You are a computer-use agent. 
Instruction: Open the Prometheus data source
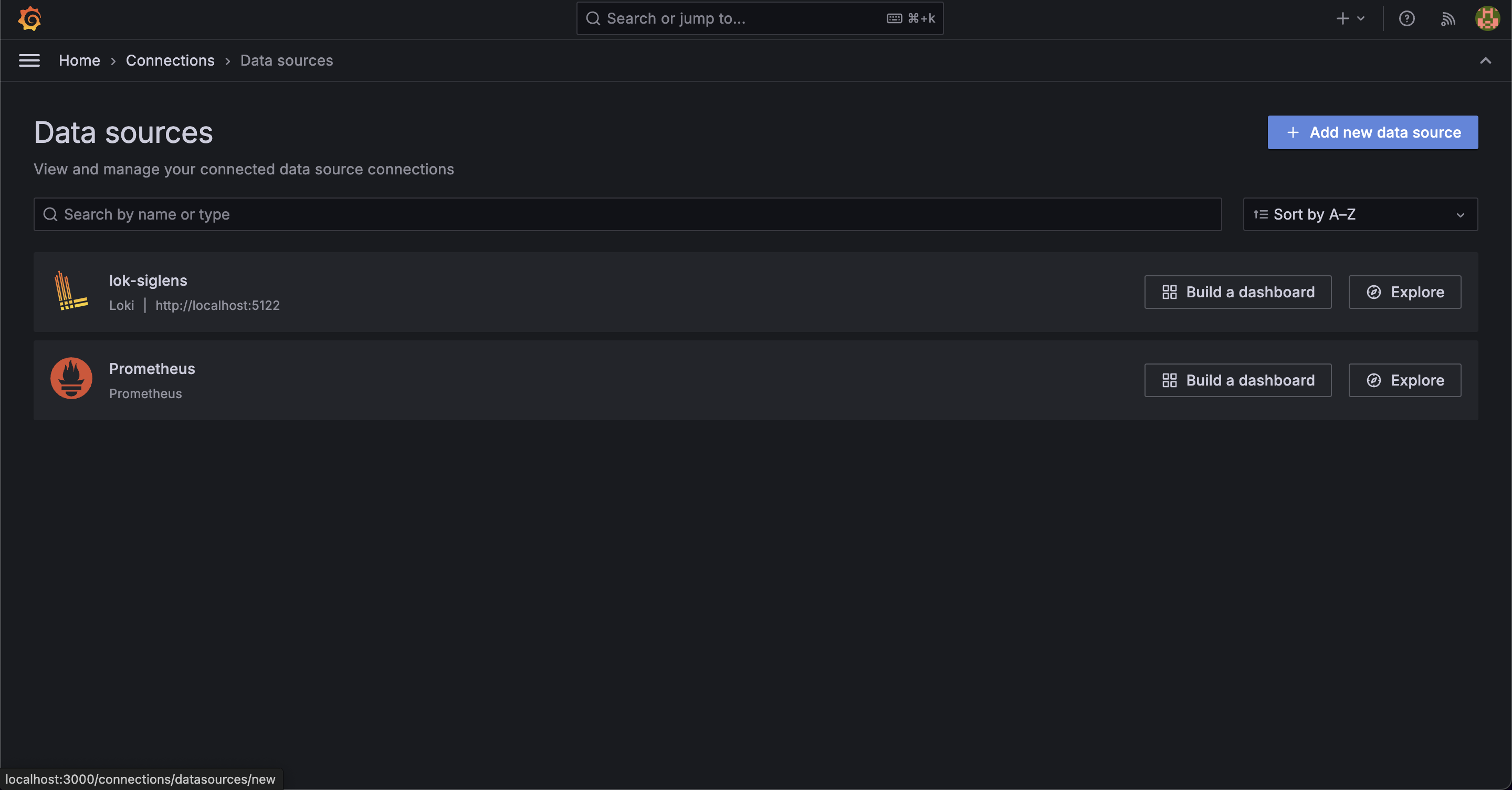(x=152, y=369)
